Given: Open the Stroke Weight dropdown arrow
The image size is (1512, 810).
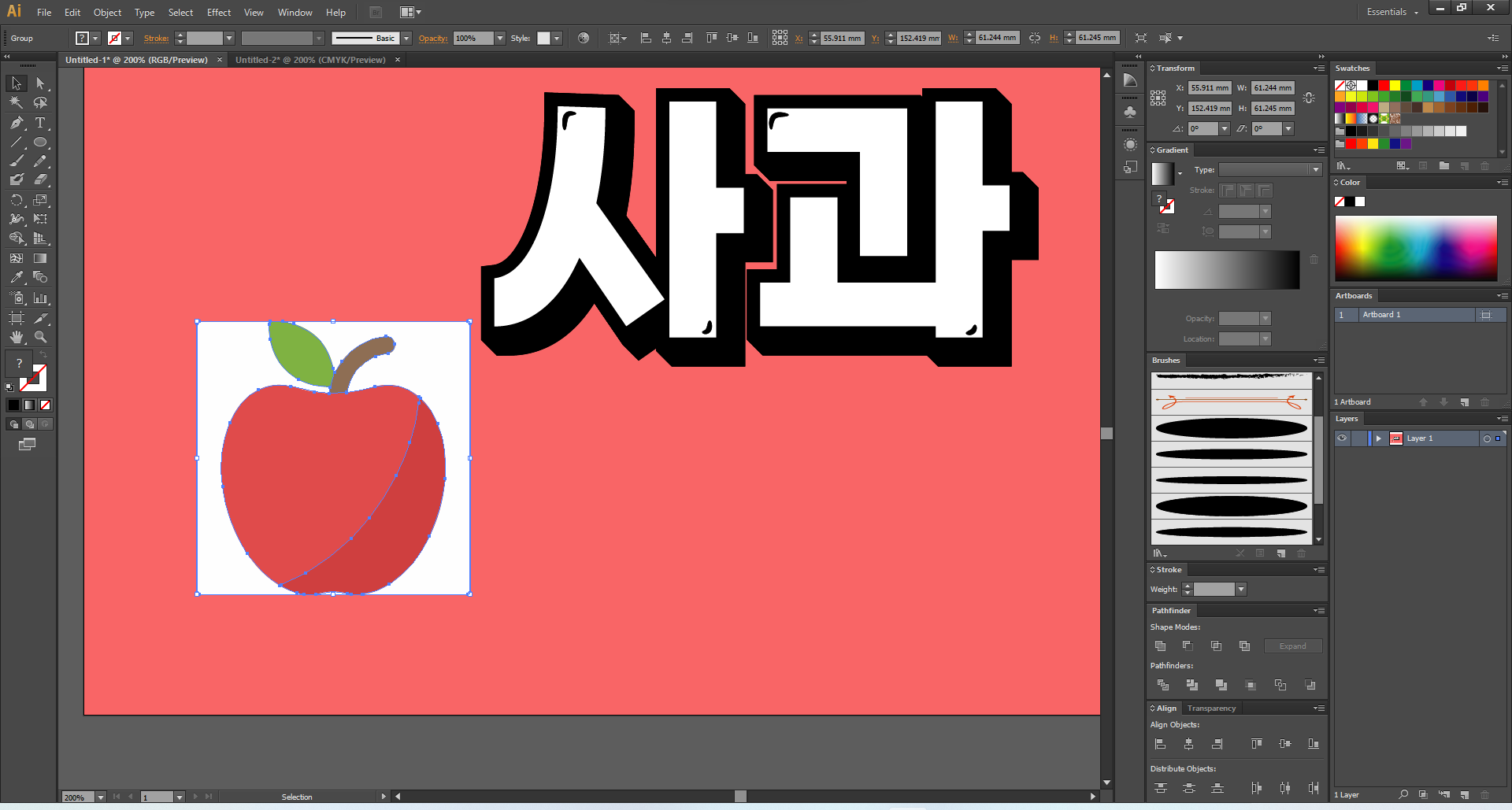Looking at the screenshot, I should (1241, 590).
